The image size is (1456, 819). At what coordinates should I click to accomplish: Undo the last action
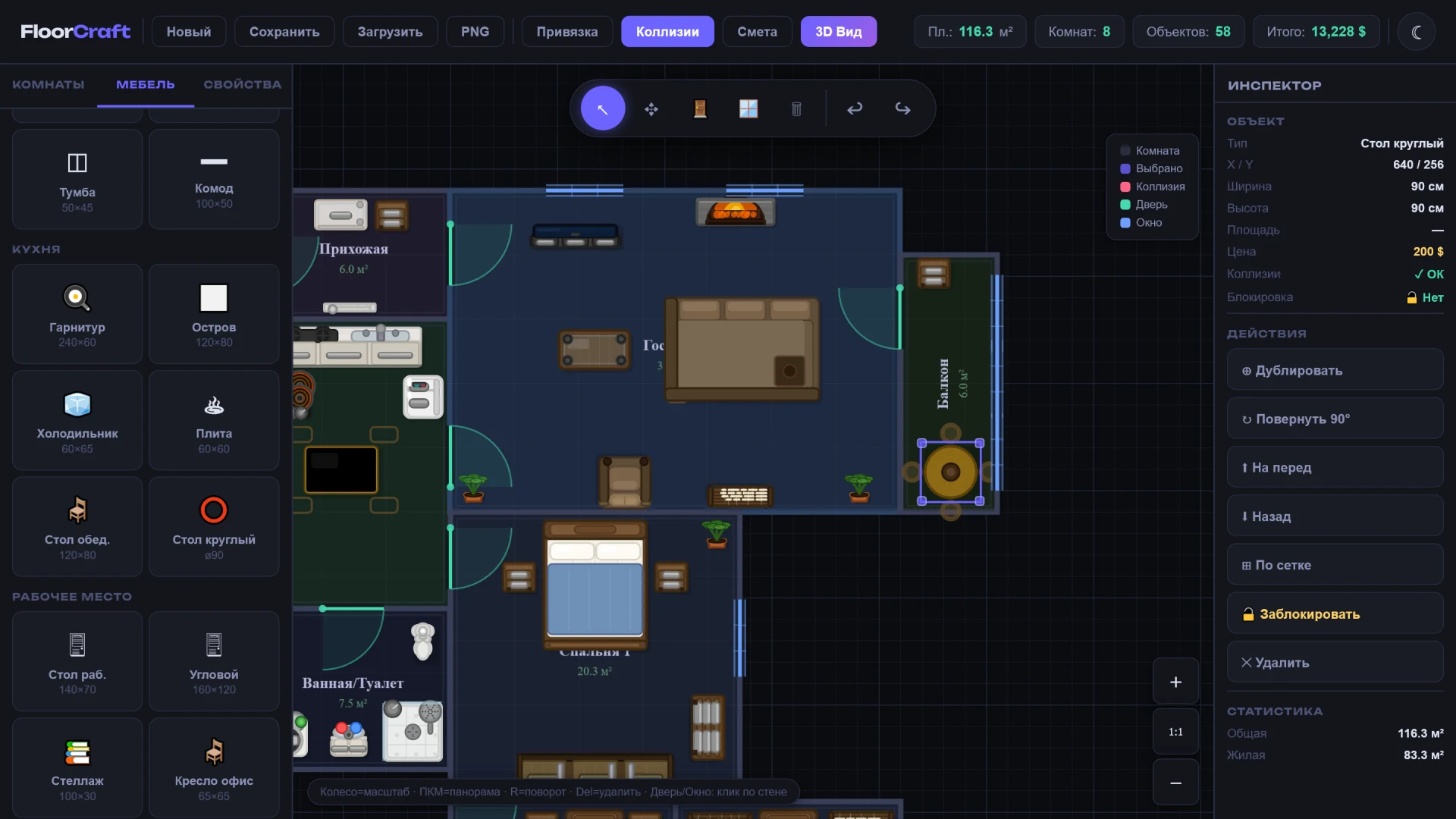tap(855, 108)
